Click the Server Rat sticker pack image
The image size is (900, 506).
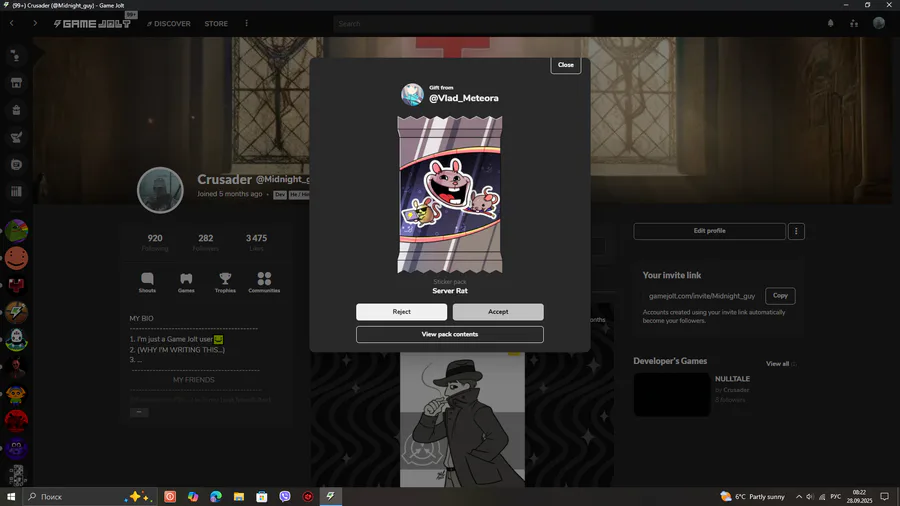coord(449,194)
